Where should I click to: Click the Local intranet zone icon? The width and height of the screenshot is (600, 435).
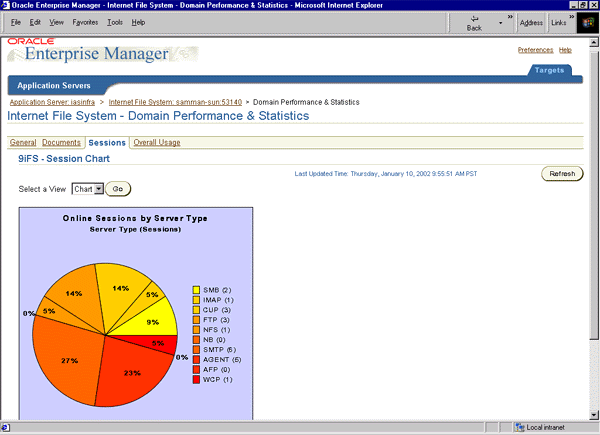click(x=519, y=427)
